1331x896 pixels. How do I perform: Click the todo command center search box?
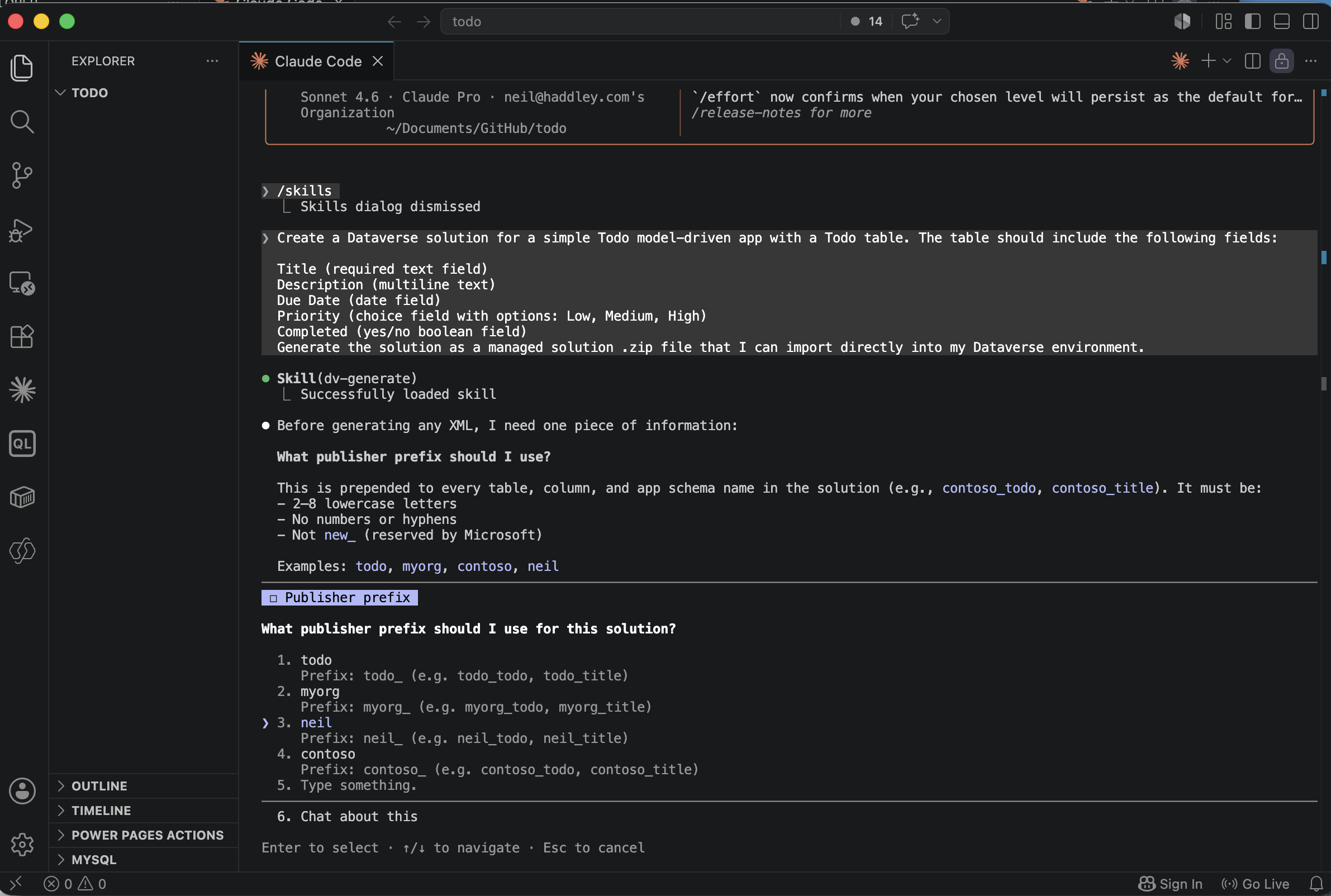coord(640,21)
